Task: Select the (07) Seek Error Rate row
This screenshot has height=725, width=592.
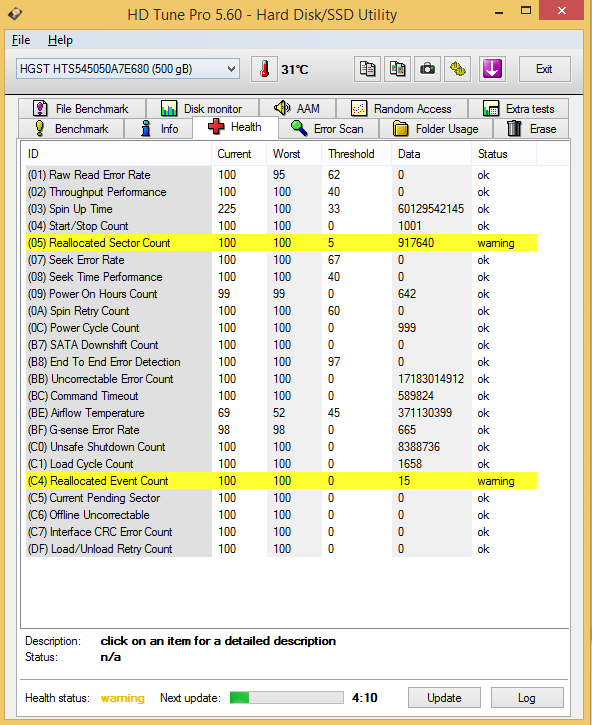Action: (x=281, y=260)
